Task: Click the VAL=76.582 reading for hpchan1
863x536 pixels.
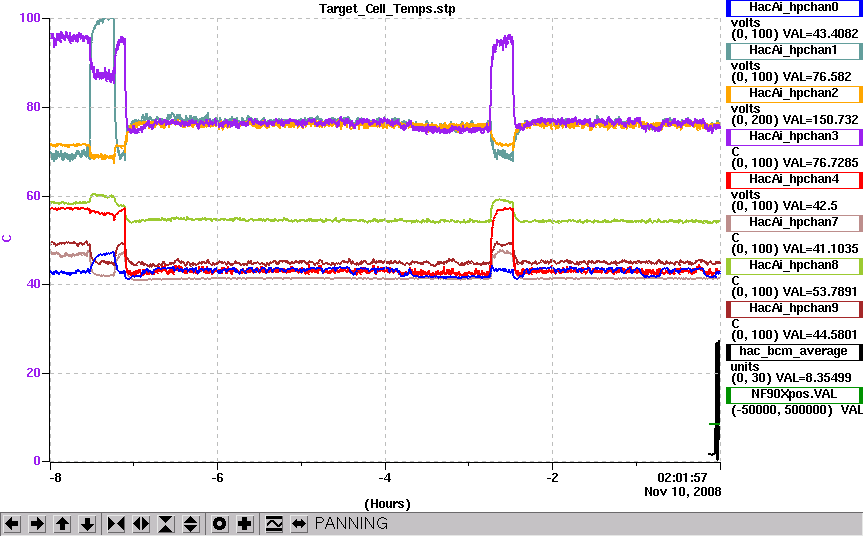Action: tap(816, 77)
